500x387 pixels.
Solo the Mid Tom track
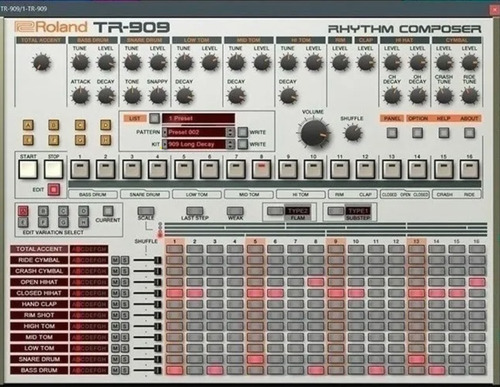(125, 337)
